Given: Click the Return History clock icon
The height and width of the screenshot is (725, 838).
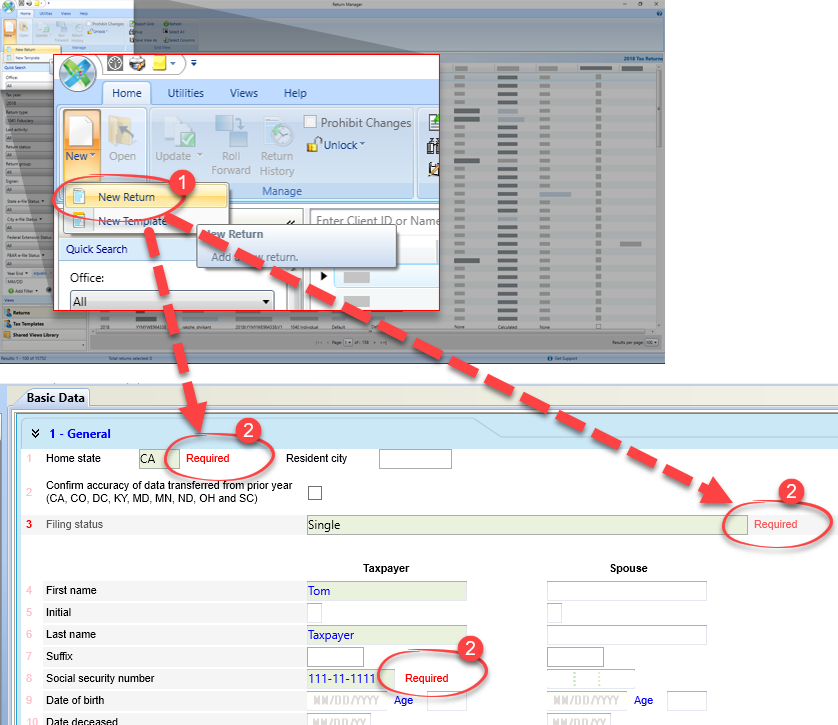Looking at the screenshot, I should (277, 131).
